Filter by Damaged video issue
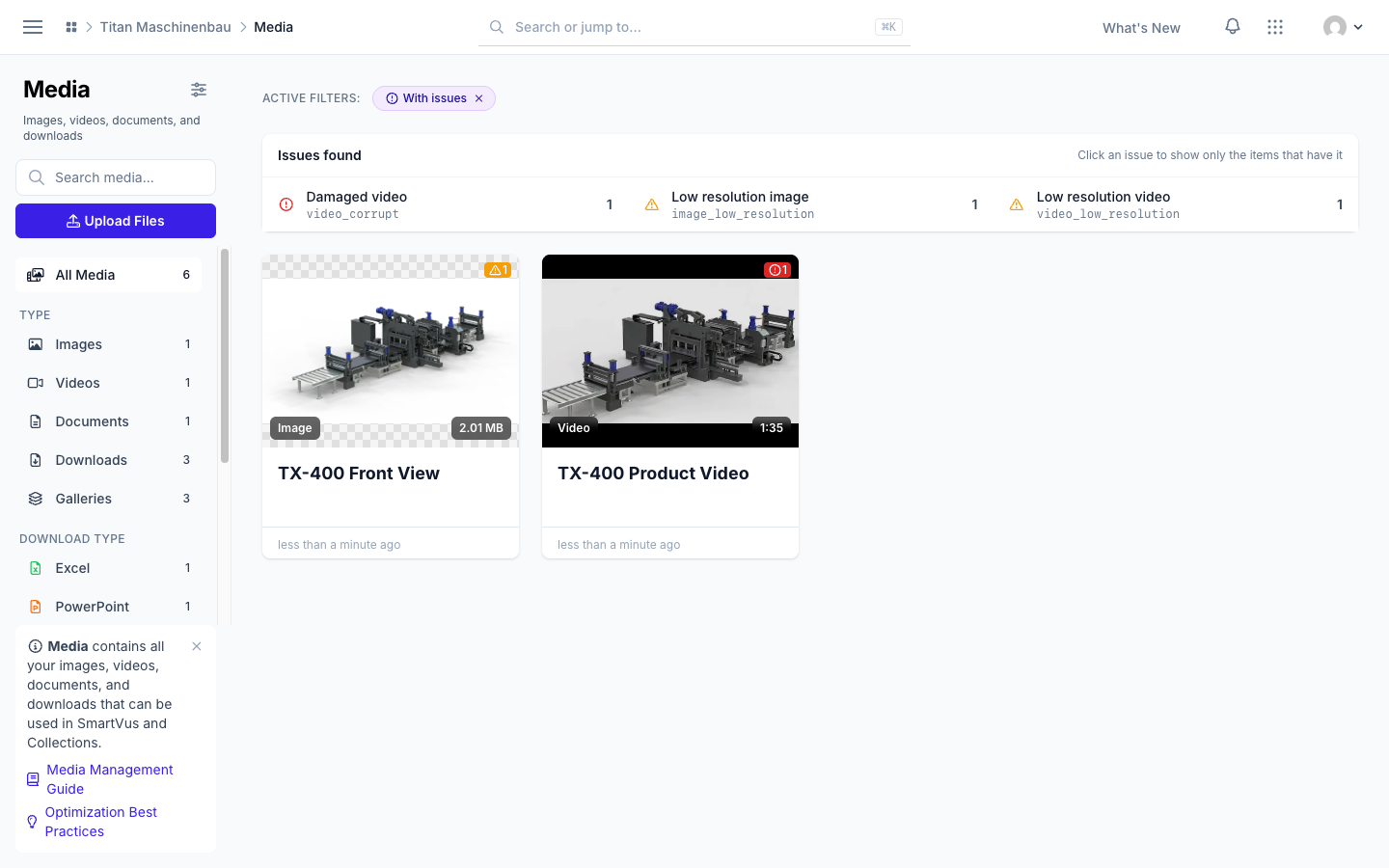This screenshot has width=1389, height=868. (x=445, y=204)
